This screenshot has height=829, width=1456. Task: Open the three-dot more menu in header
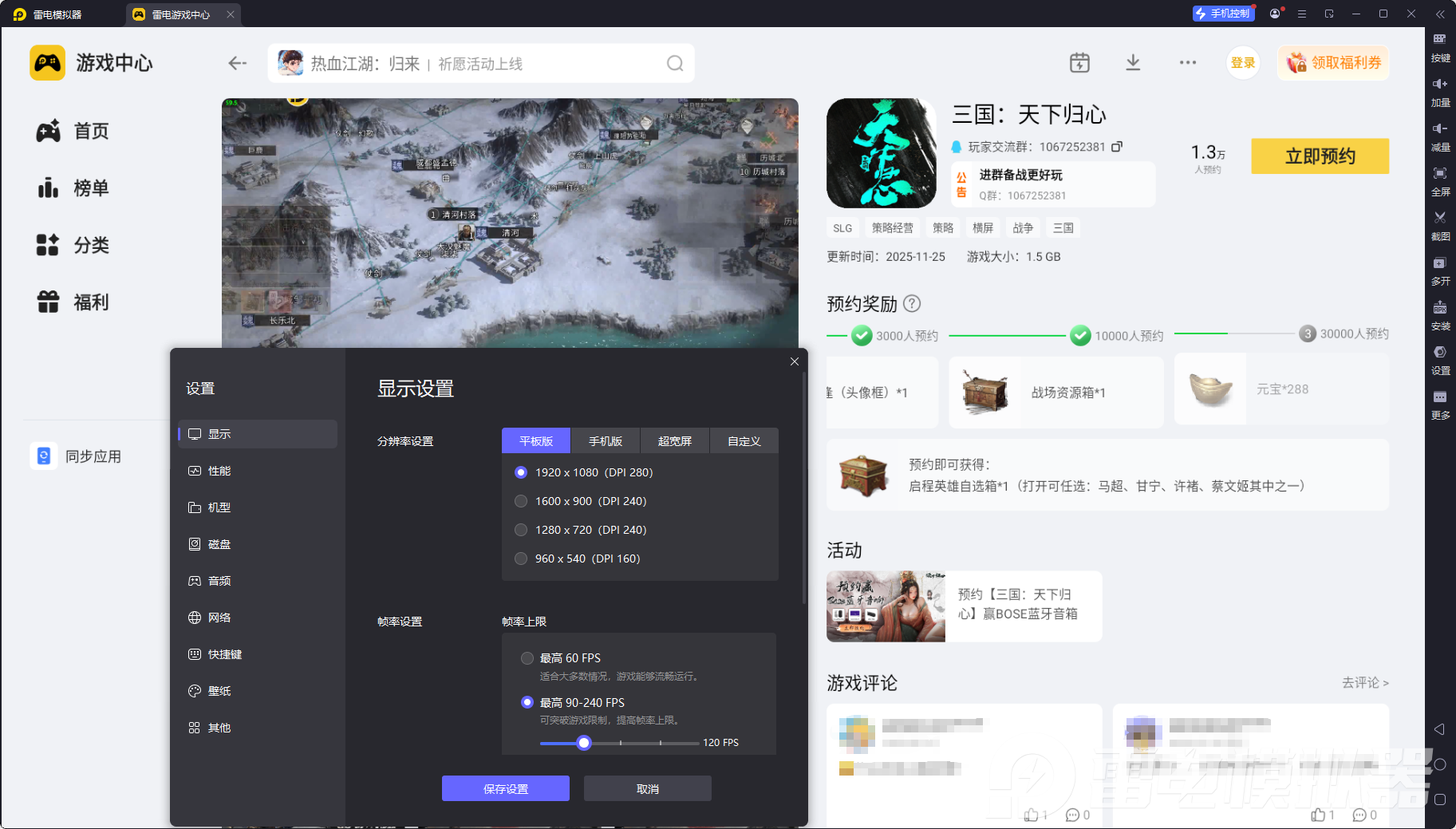pos(1188,62)
